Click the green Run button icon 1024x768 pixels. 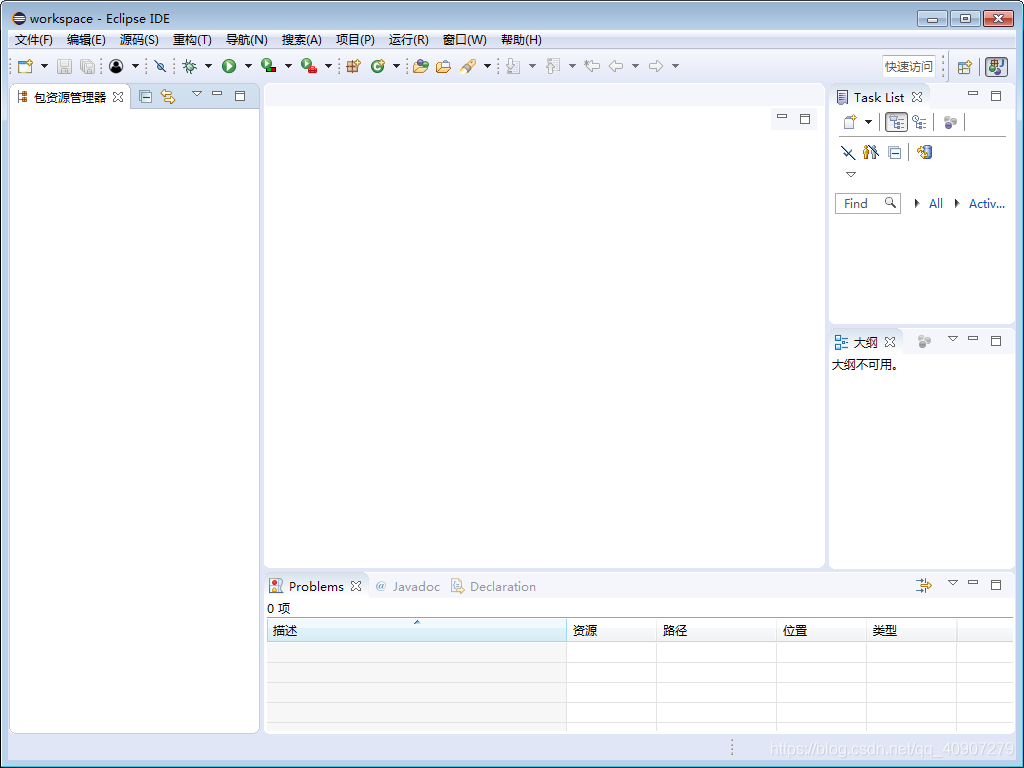pyautogui.click(x=229, y=66)
